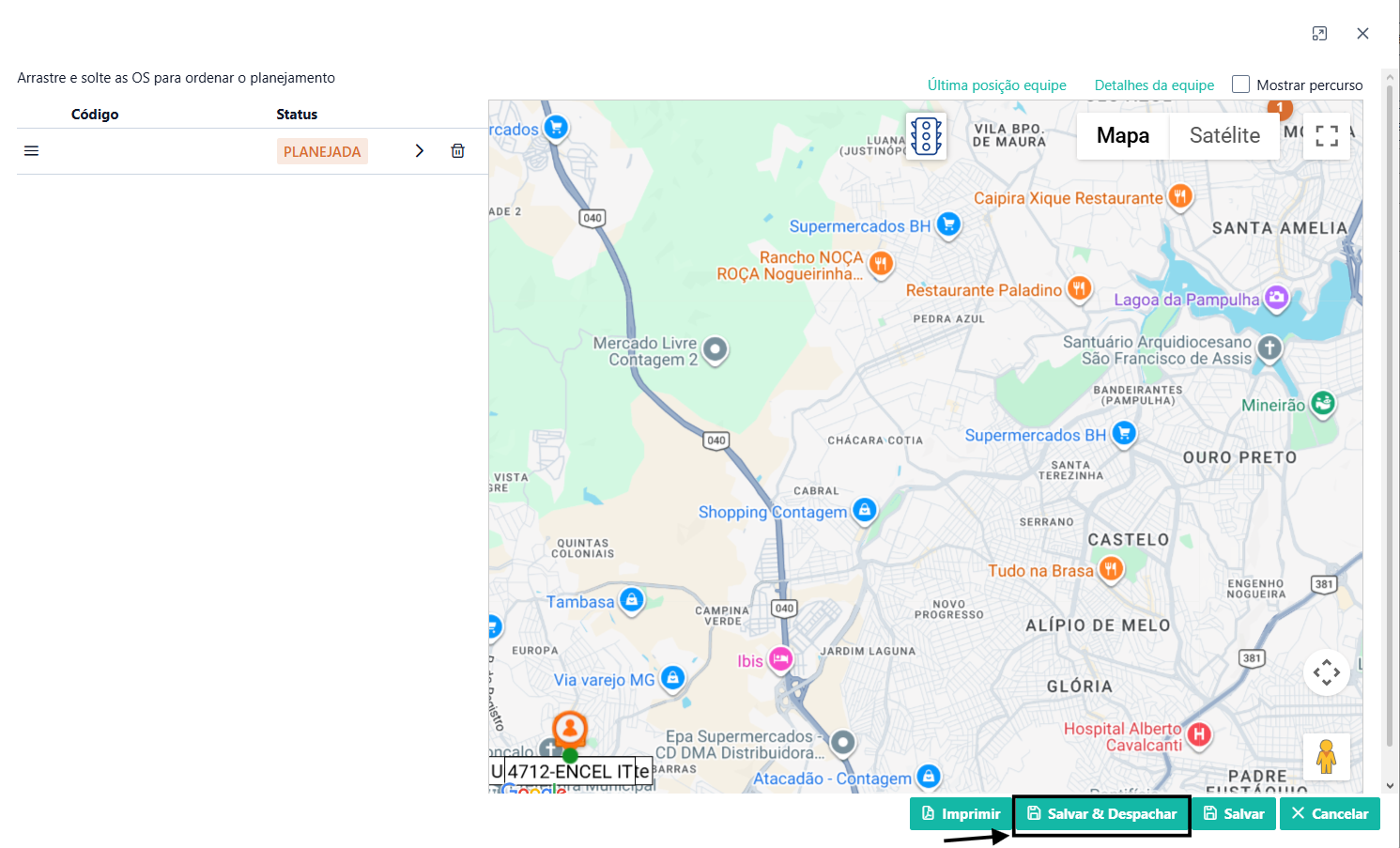Open the Detalhes da equipe link
The image size is (1400, 848).
pyautogui.click(x=1154, y=85)
